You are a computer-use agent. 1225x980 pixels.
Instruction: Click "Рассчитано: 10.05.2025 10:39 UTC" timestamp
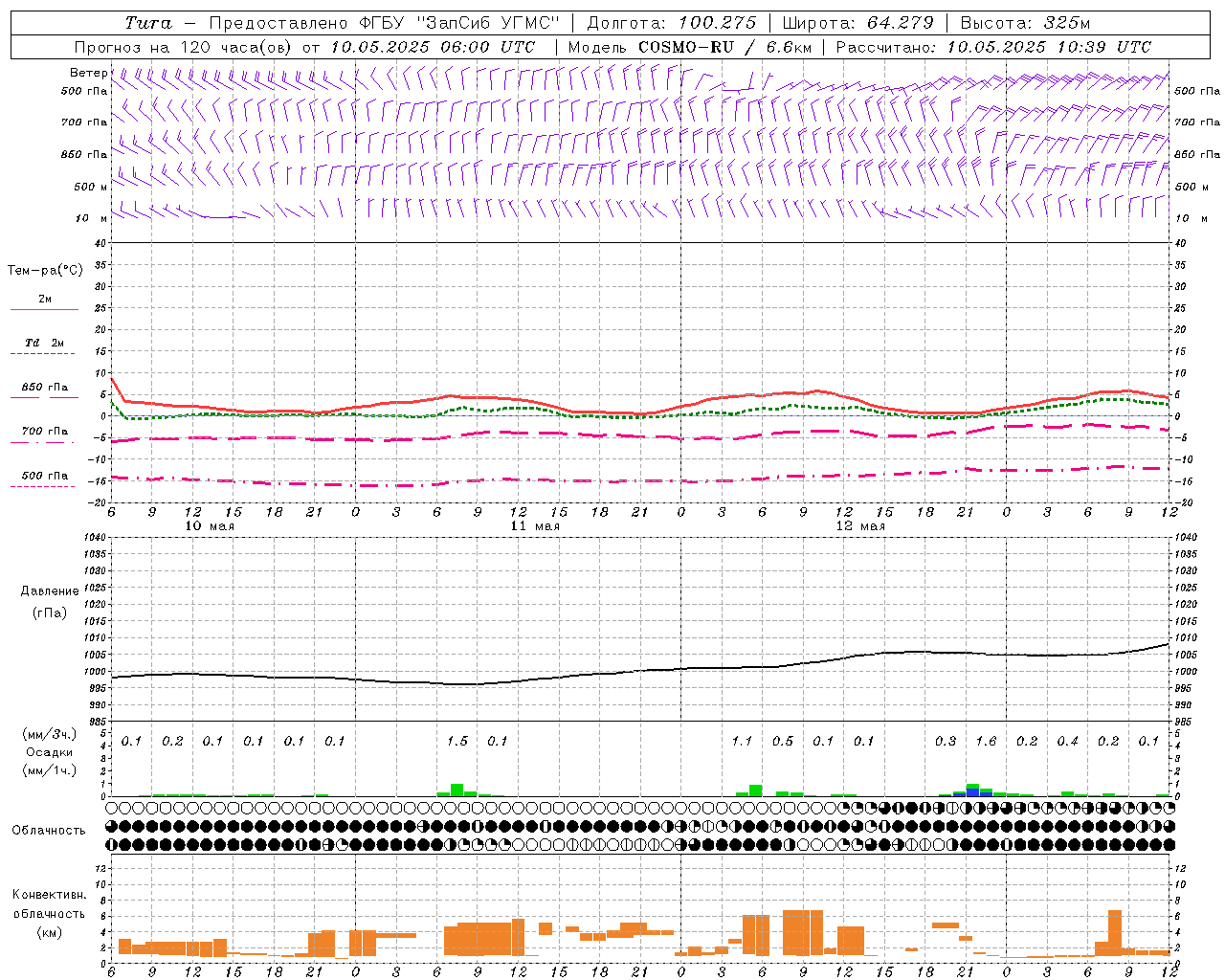pyautogui.click(x=993, y=47)
